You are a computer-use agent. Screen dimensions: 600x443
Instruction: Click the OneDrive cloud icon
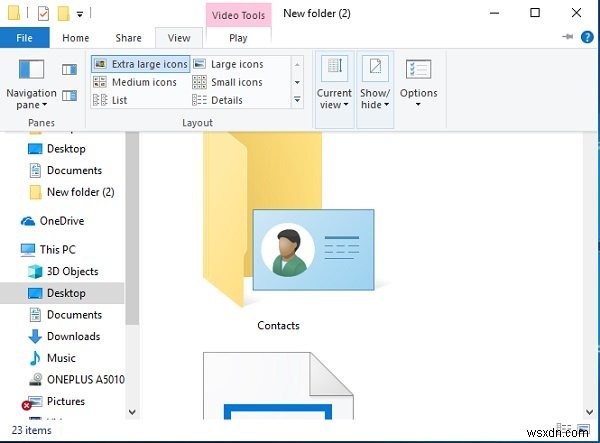pyautogui.click(x=28, y=221)
